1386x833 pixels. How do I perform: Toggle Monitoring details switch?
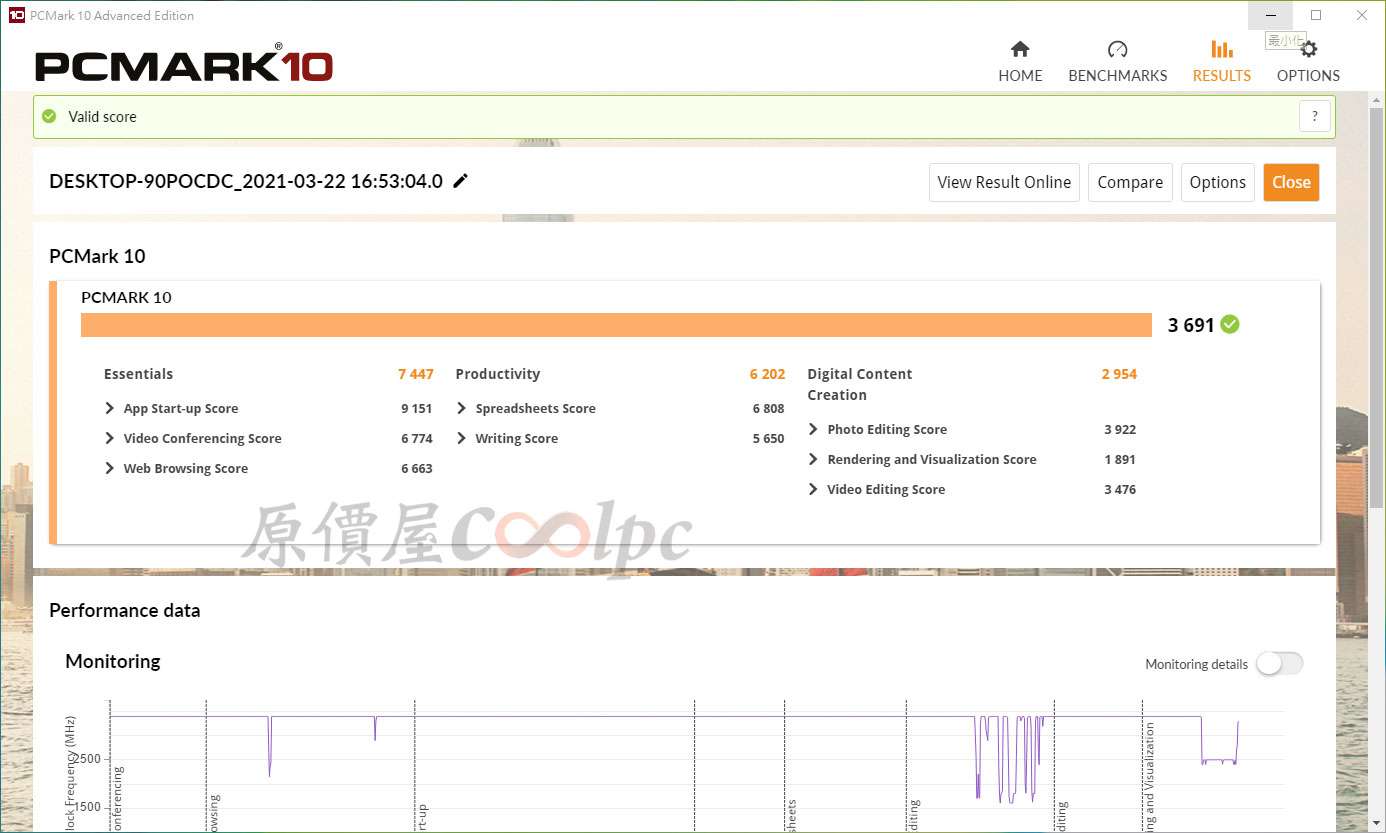coord(1279,663)
